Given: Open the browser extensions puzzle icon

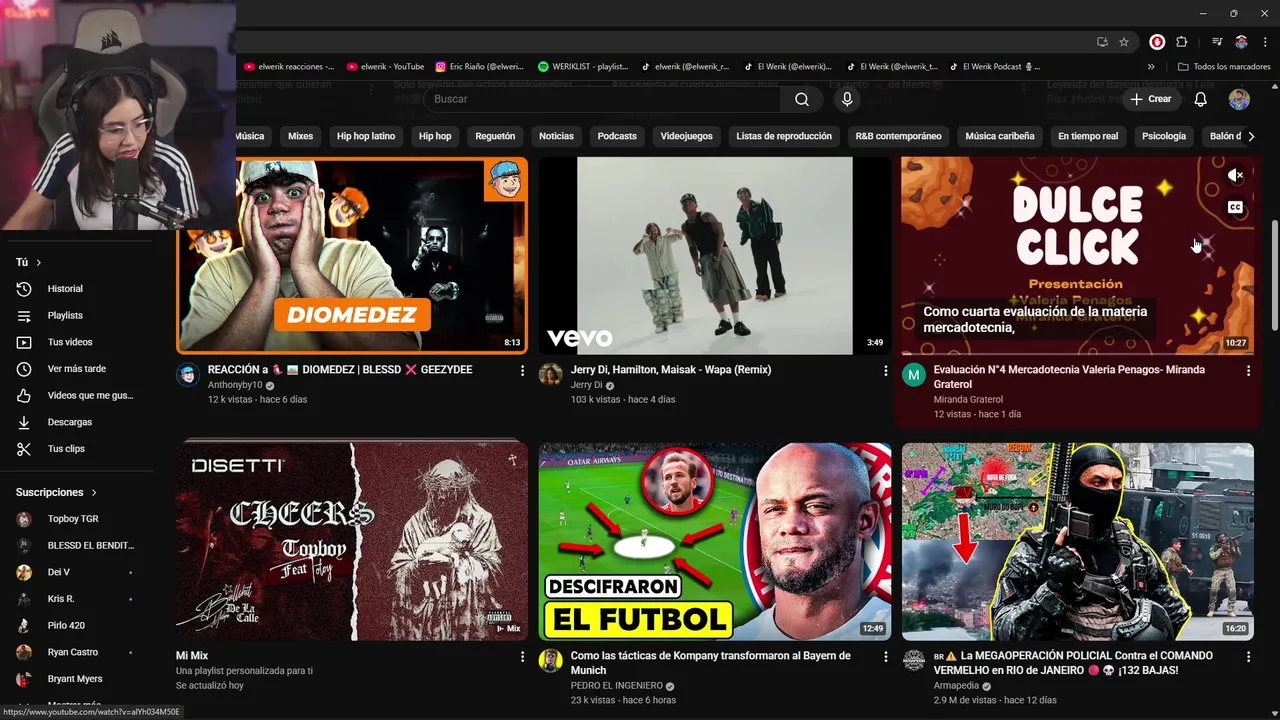Looking at the screenshot, I should (1182, 42).
